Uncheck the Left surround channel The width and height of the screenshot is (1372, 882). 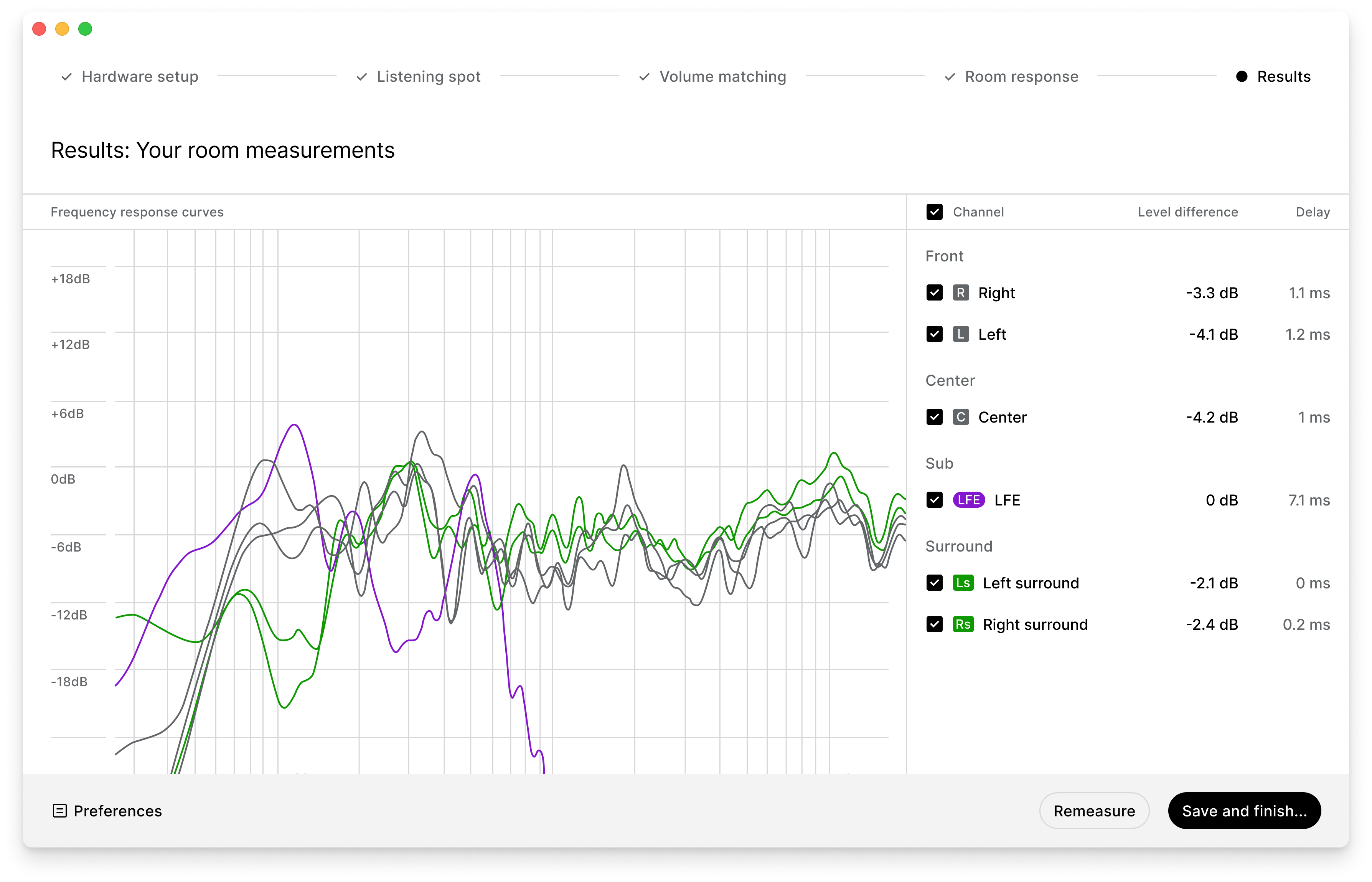tap(935, 583)
